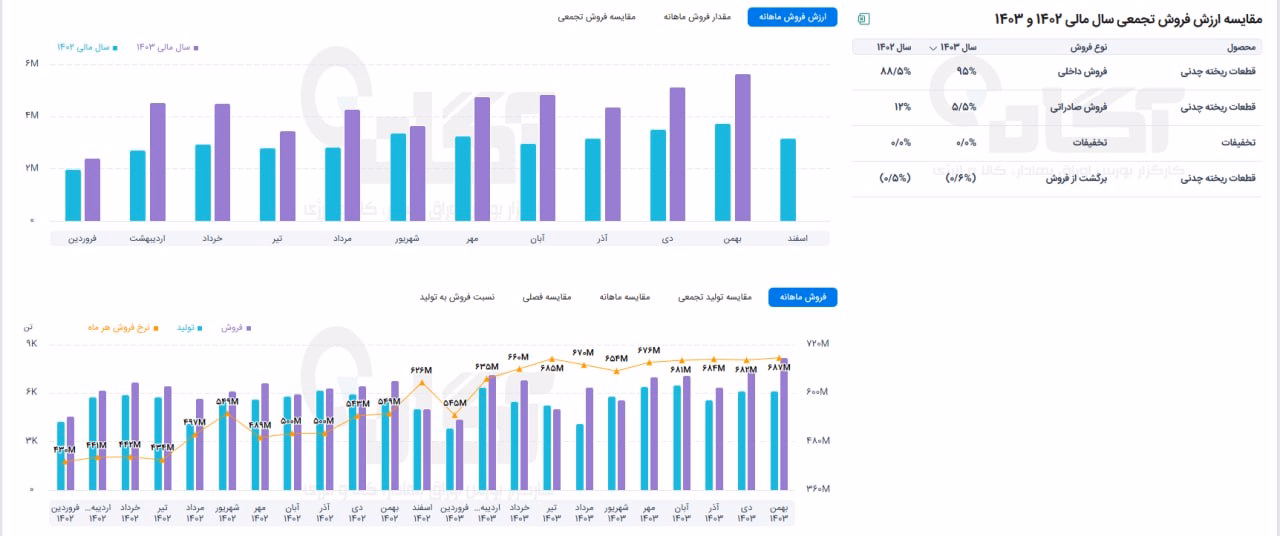Switch to the مقدار فروش ماهانه tab

click(697, 17)
